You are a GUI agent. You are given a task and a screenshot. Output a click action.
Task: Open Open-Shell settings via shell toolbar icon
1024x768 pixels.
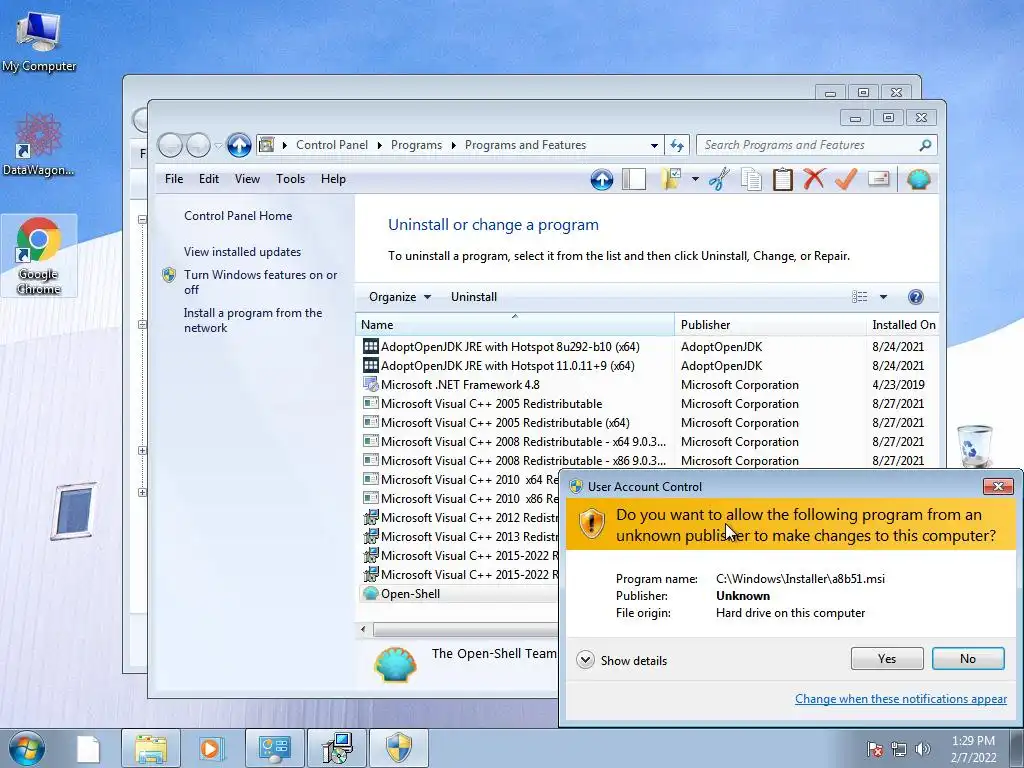coord(918,179)
